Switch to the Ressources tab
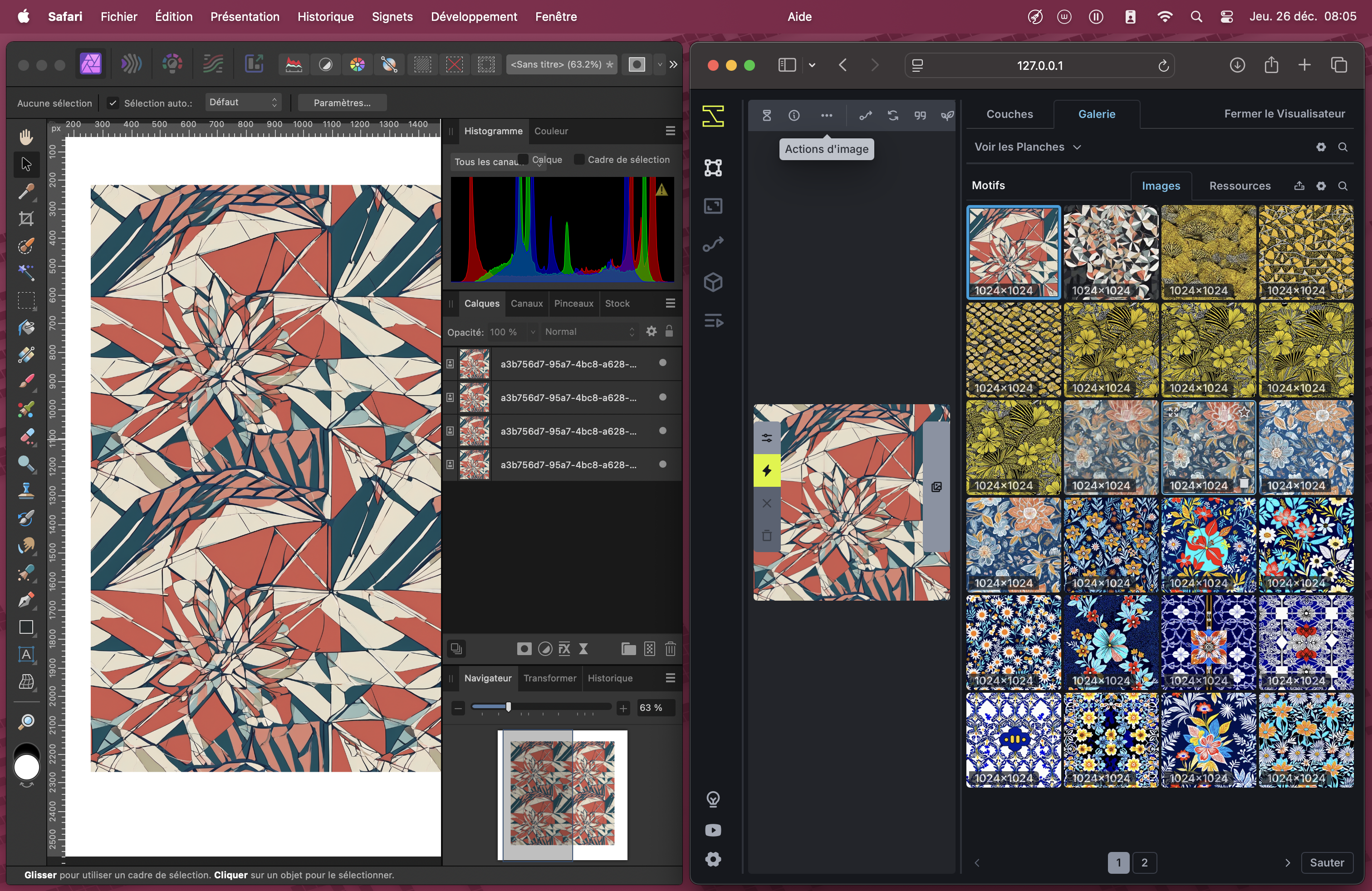 (x=1240, y=186)
